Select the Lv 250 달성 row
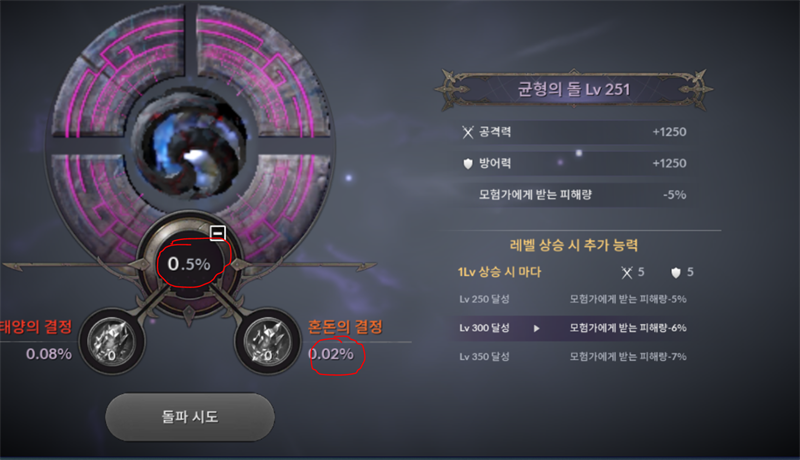Screen dimensions: 800x460 coord(571,299)
